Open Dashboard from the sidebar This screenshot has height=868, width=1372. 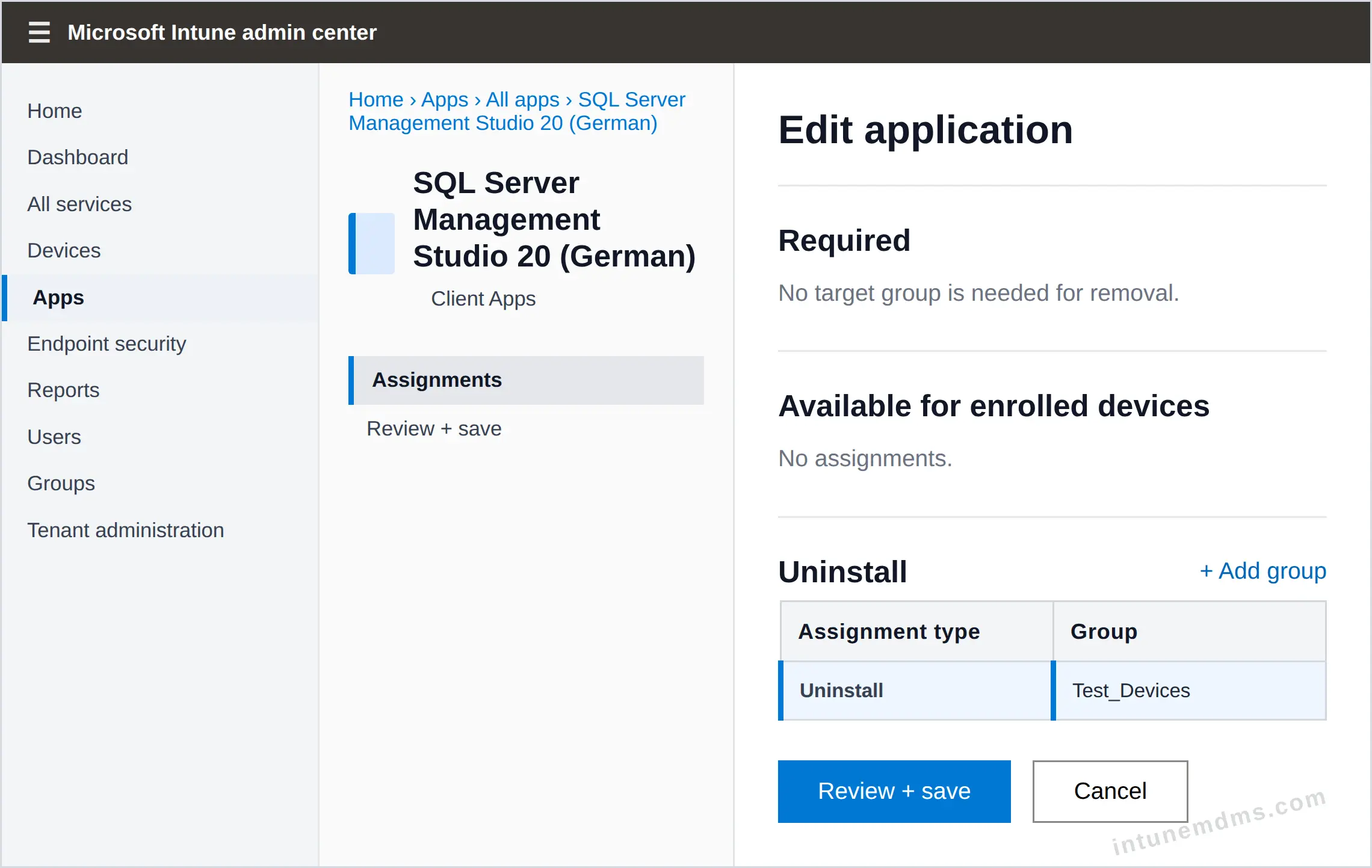(78, 157)
